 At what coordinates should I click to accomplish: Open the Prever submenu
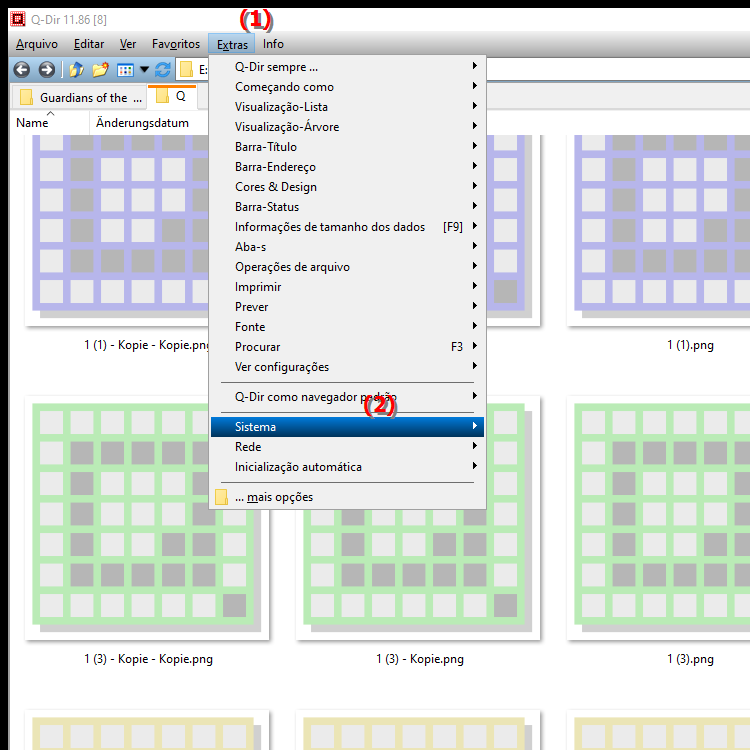coord(347,307)
